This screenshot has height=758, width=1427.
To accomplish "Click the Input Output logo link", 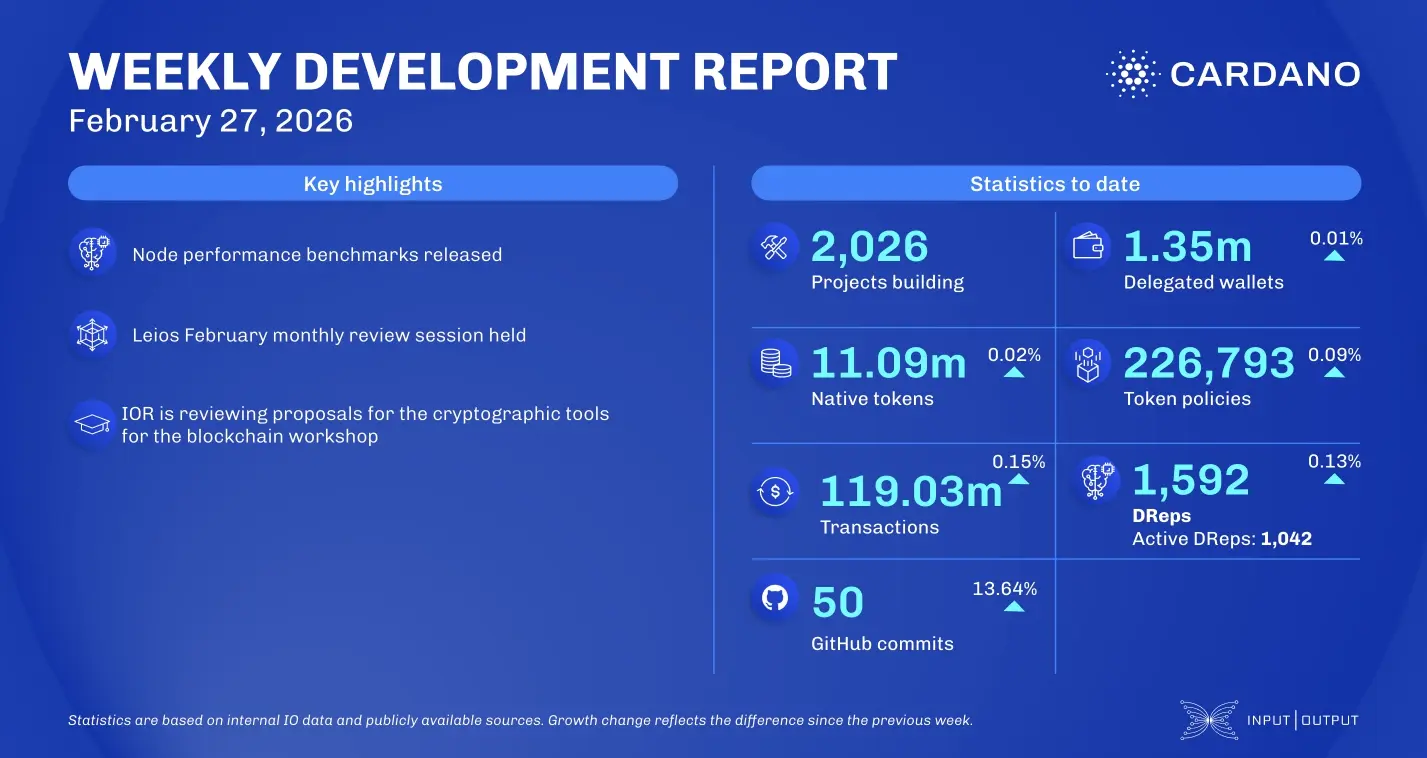I will click(1269, 720).
